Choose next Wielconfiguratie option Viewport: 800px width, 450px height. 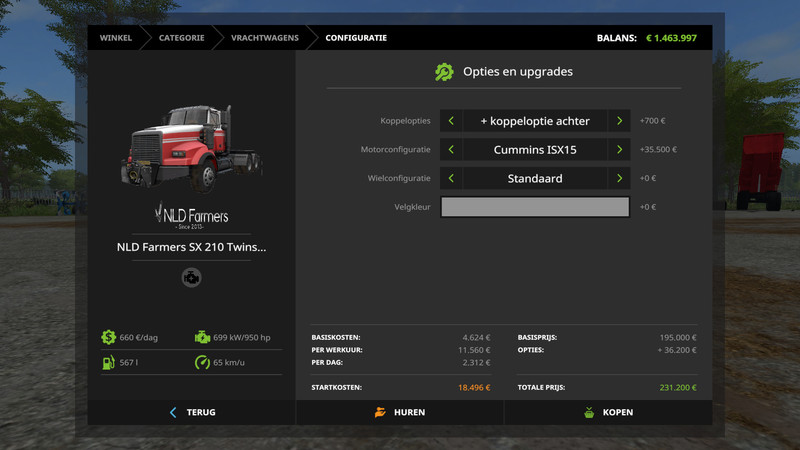[620, 179]
